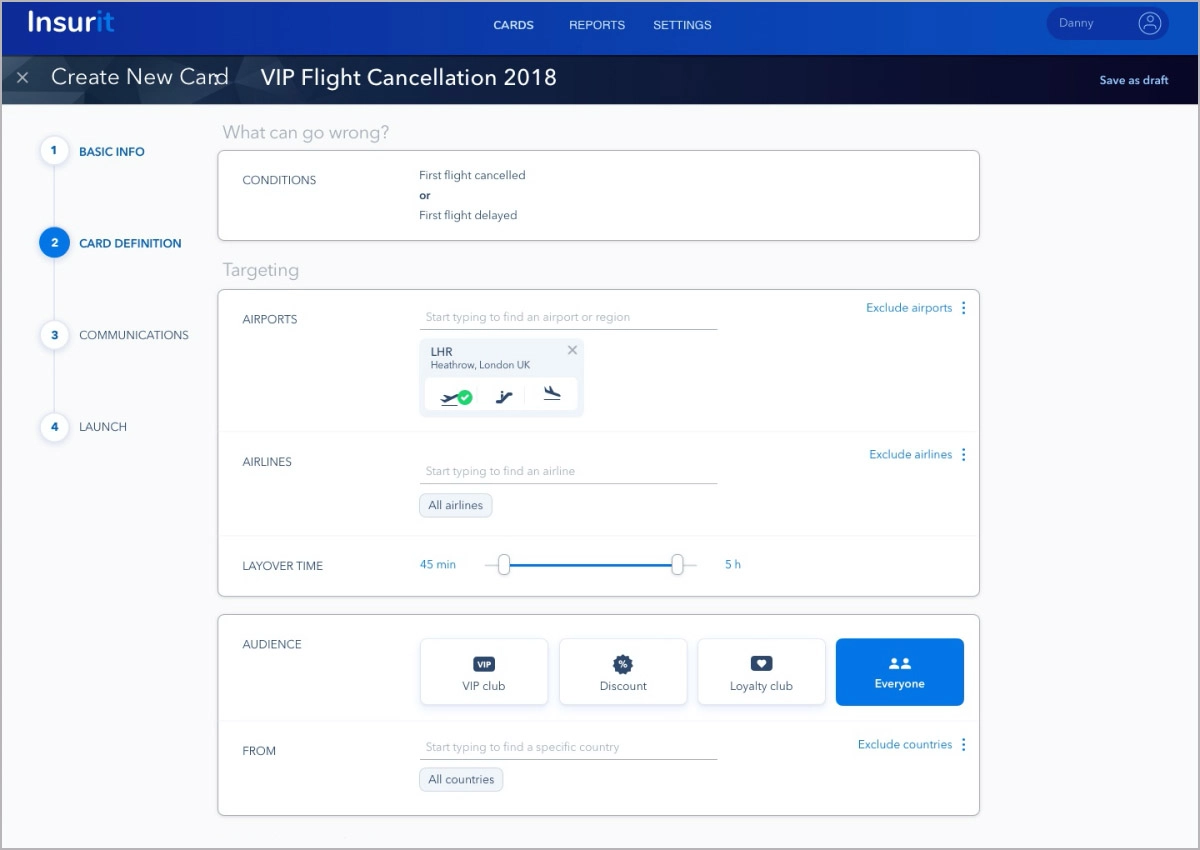Choose the Loyalty club audience

(761, 672)
